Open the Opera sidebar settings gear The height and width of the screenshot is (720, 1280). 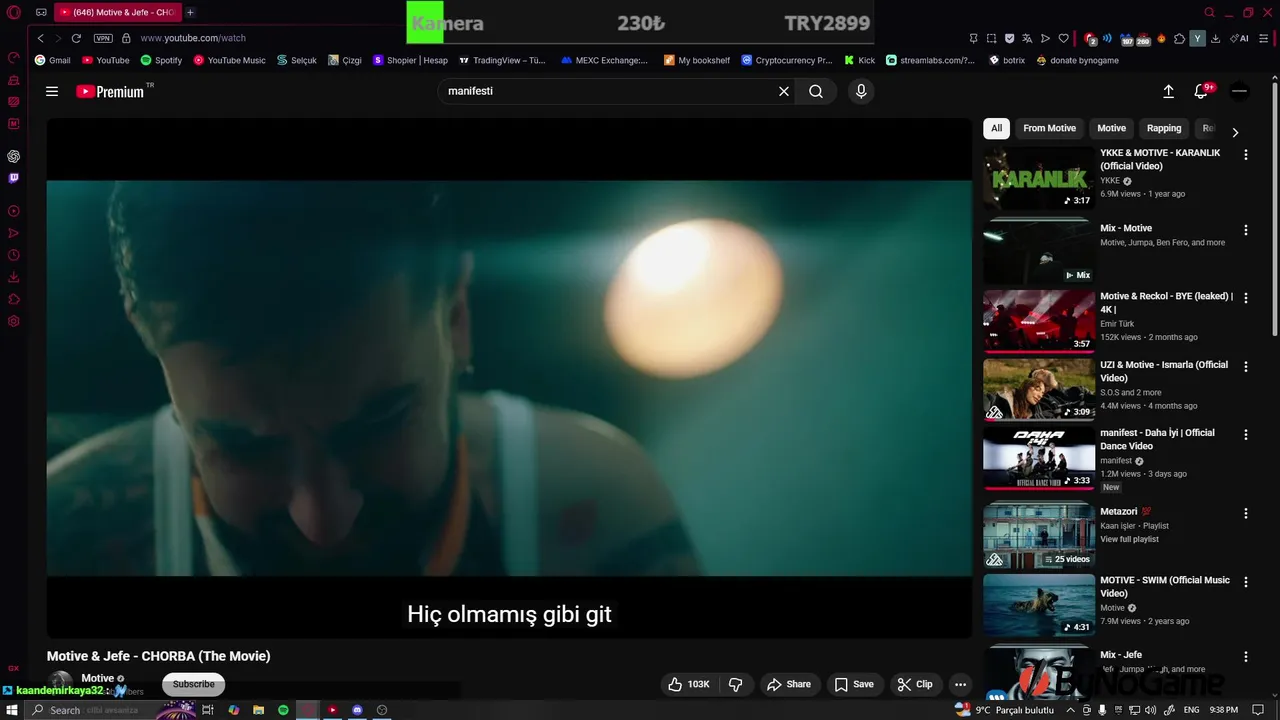click(13, 321)
